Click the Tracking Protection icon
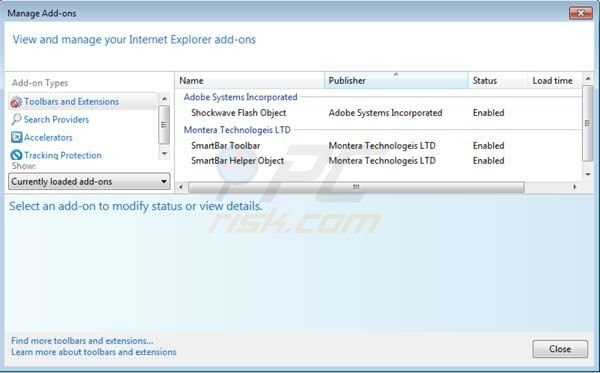This screenshot has height=373, width=600. pos(16,155)
